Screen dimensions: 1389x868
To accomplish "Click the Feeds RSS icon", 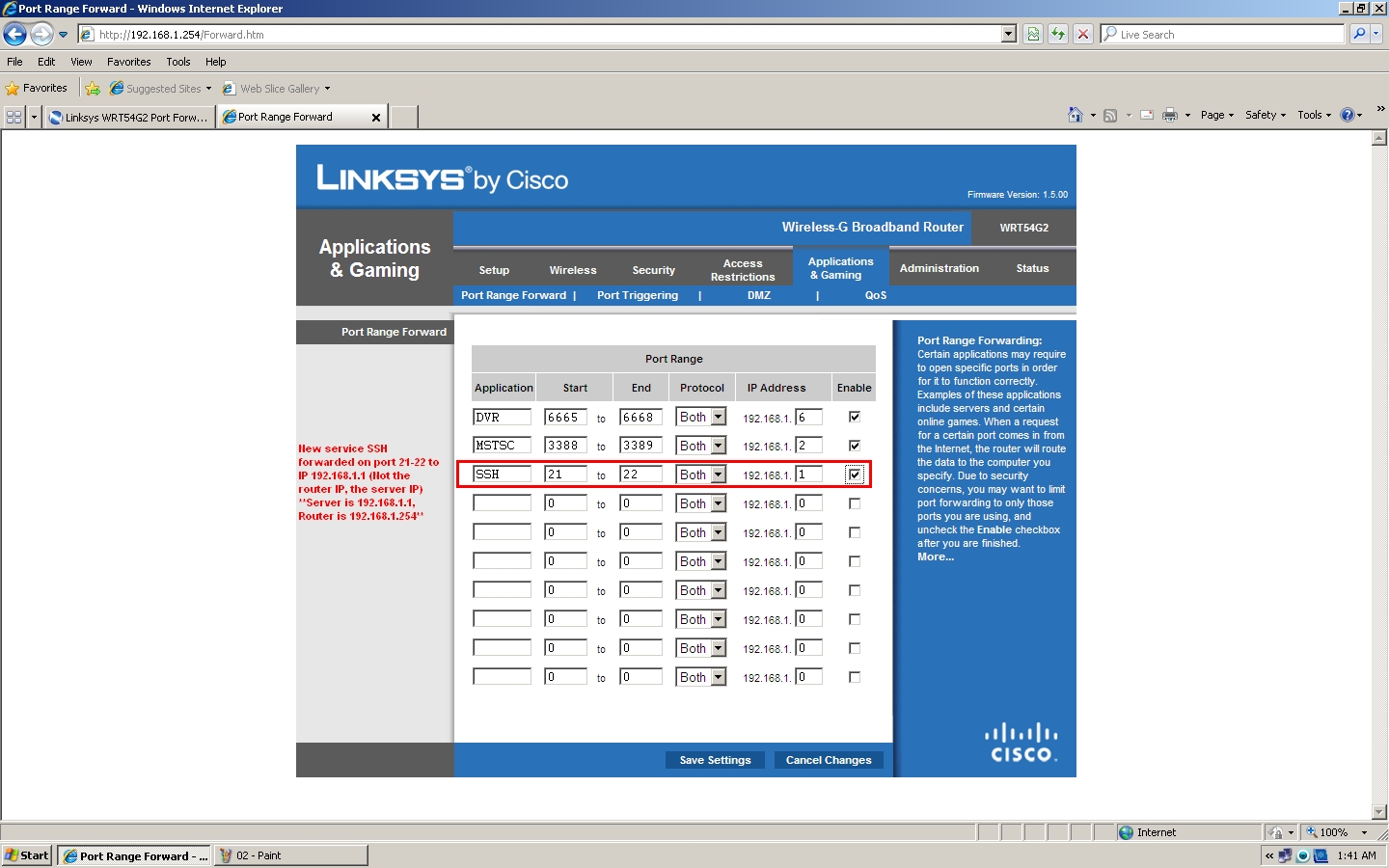I will (1110, 115).
